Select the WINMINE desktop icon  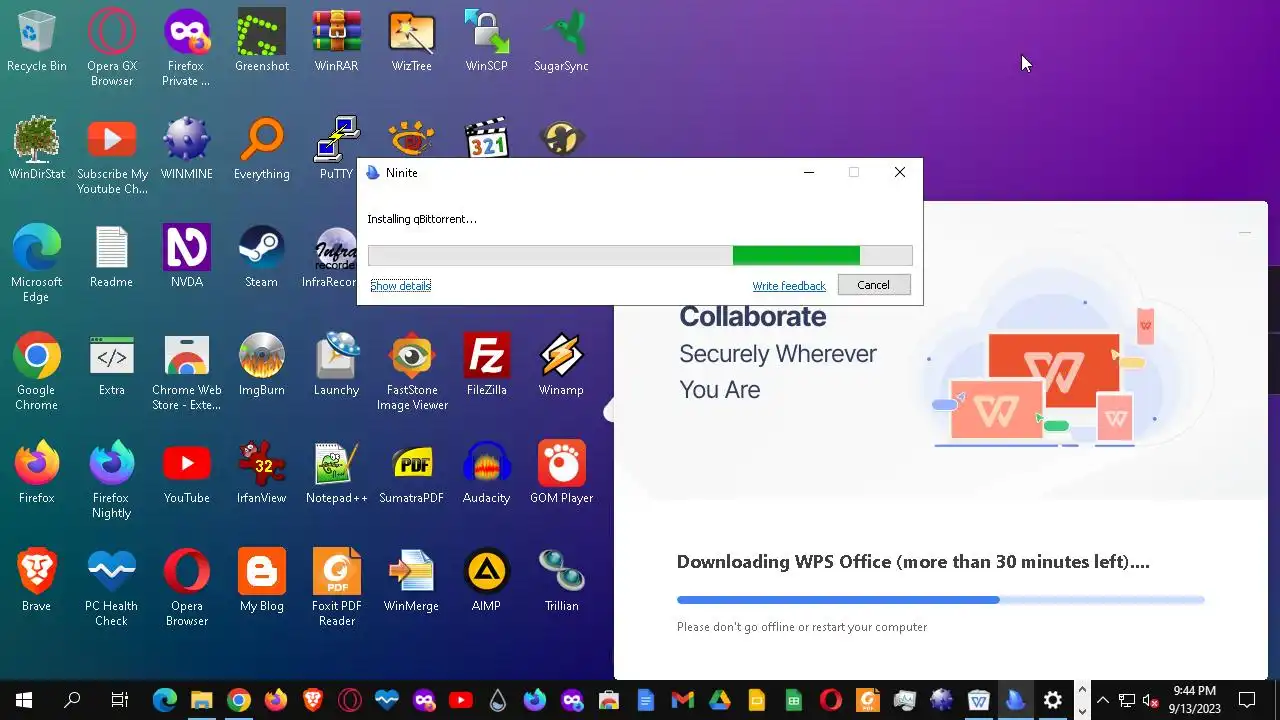pyautogui.click(x=187, y=150)
